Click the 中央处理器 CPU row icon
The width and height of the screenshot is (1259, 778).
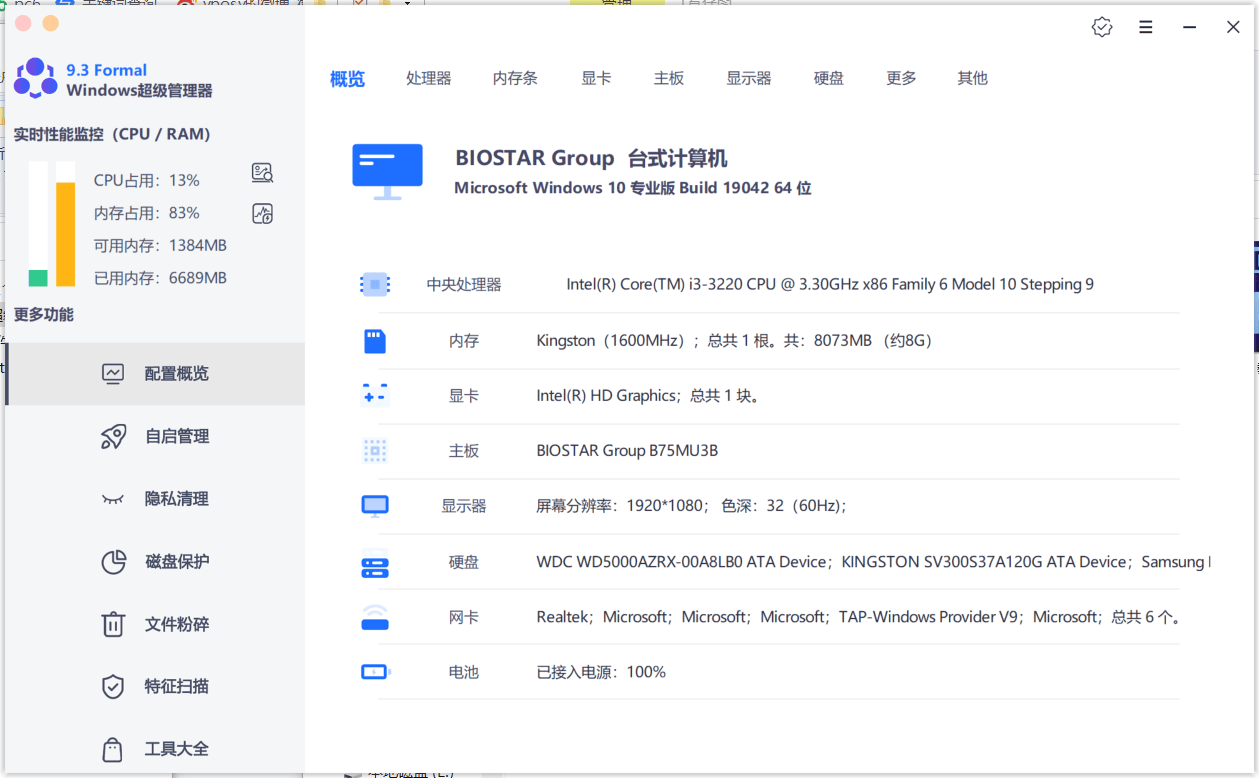tap(374, 284)
